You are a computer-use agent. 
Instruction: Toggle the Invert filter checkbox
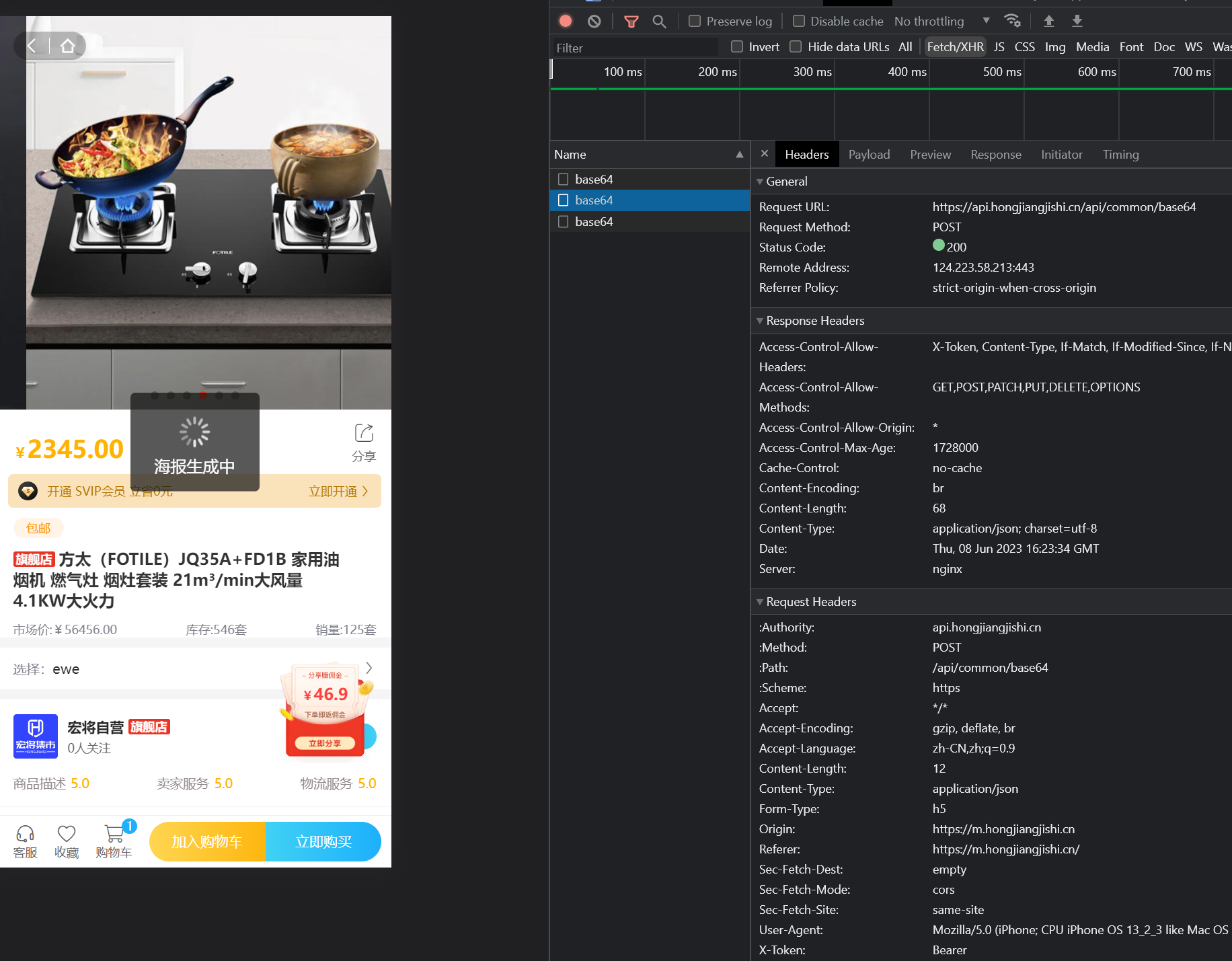pyautogui.click(x=737, y=46)
